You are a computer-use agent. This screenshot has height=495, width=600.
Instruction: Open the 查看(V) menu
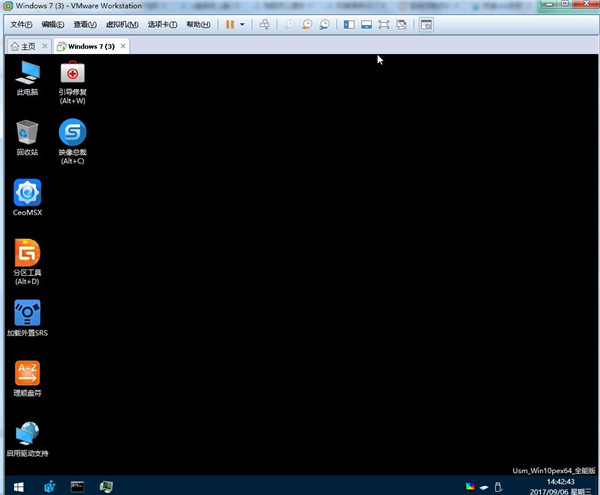(85, 24)
